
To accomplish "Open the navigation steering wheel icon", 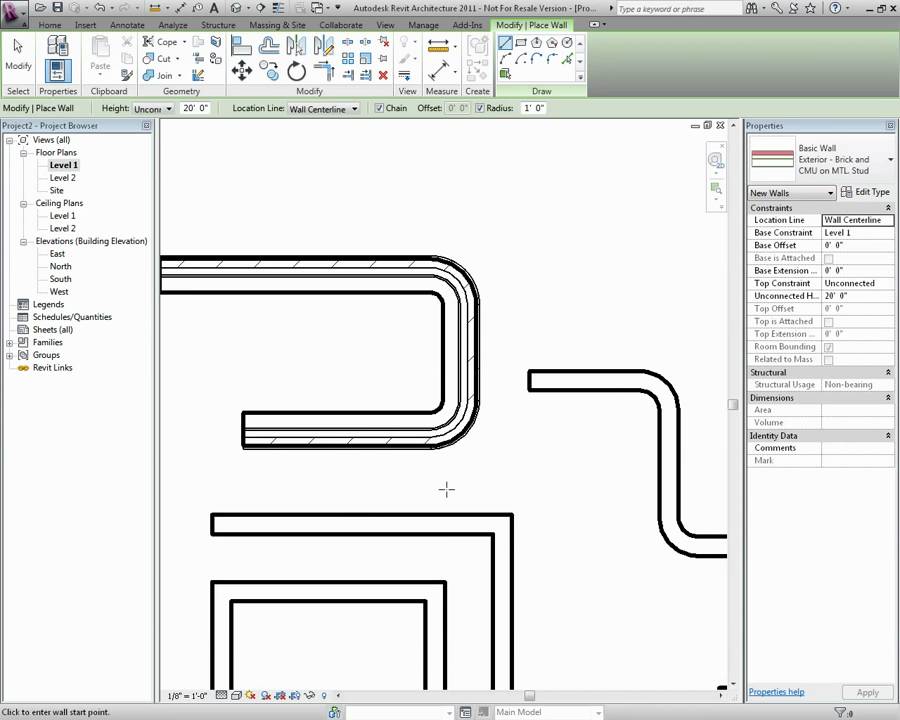I will pyautogui.click(x=714, y=160).
